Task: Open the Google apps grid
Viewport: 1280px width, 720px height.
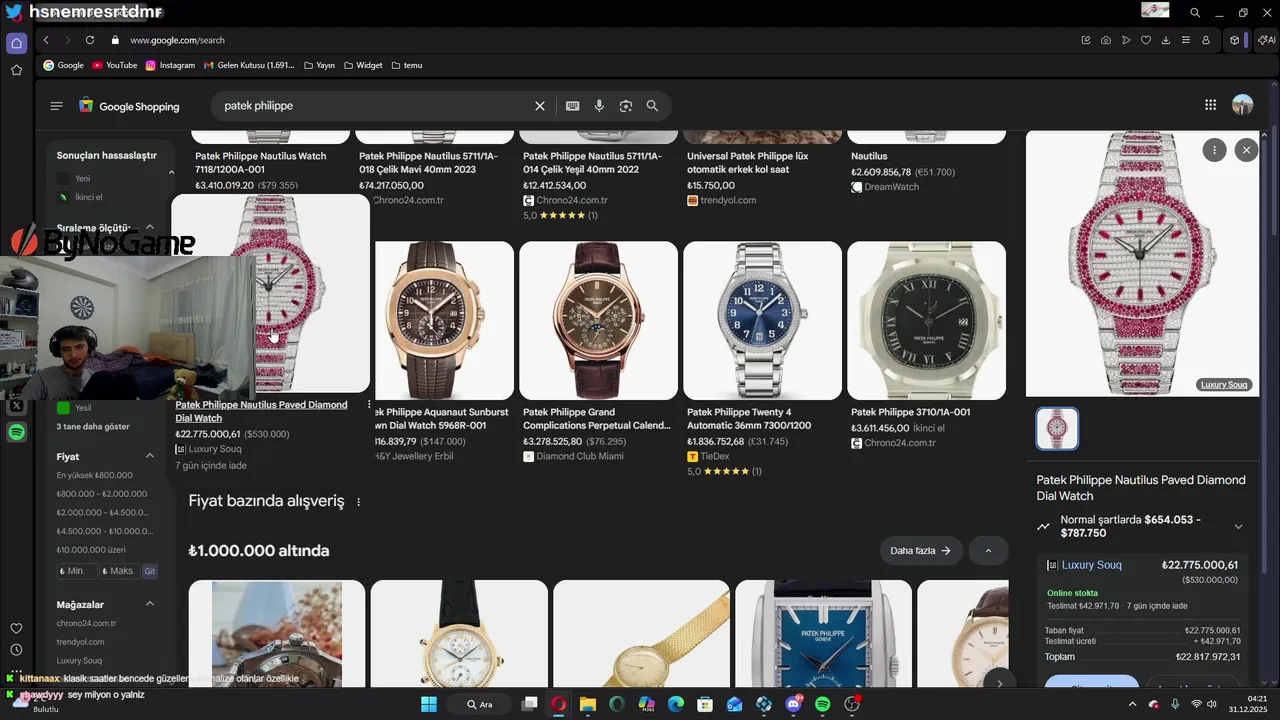Action: (x=1210, y=105)
